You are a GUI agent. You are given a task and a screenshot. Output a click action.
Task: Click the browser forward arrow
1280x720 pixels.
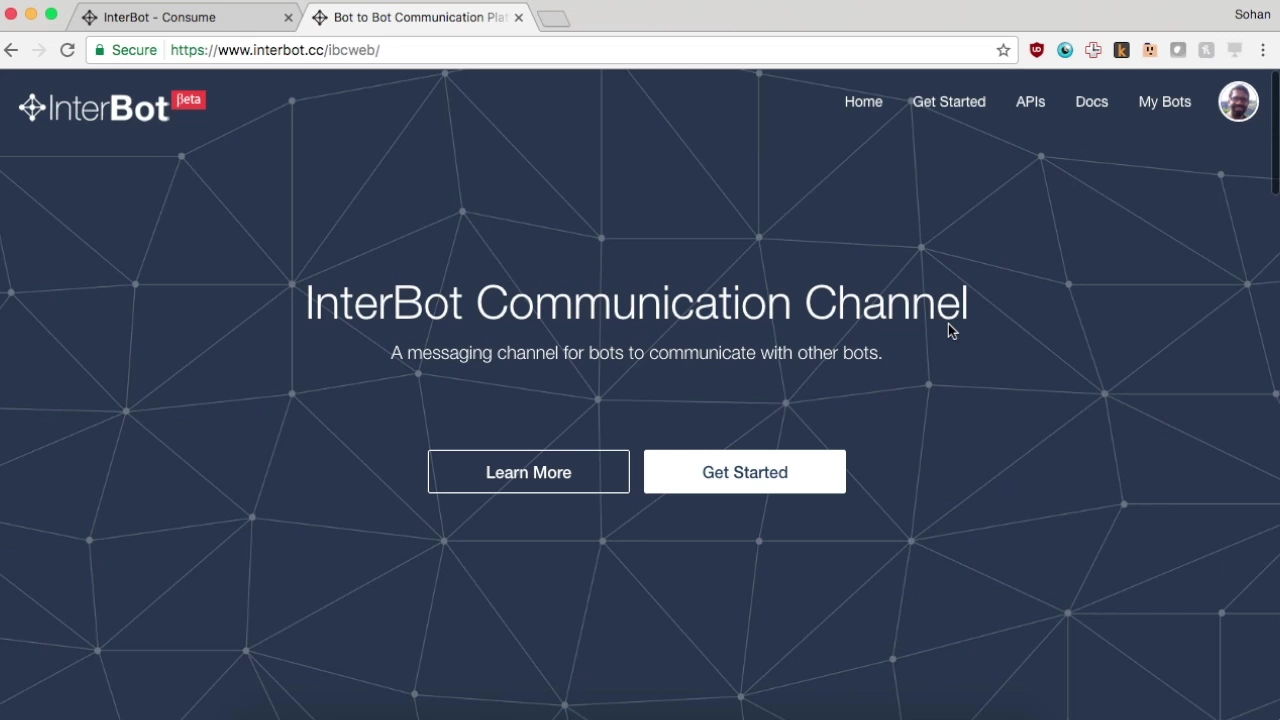tap(39, 50)
